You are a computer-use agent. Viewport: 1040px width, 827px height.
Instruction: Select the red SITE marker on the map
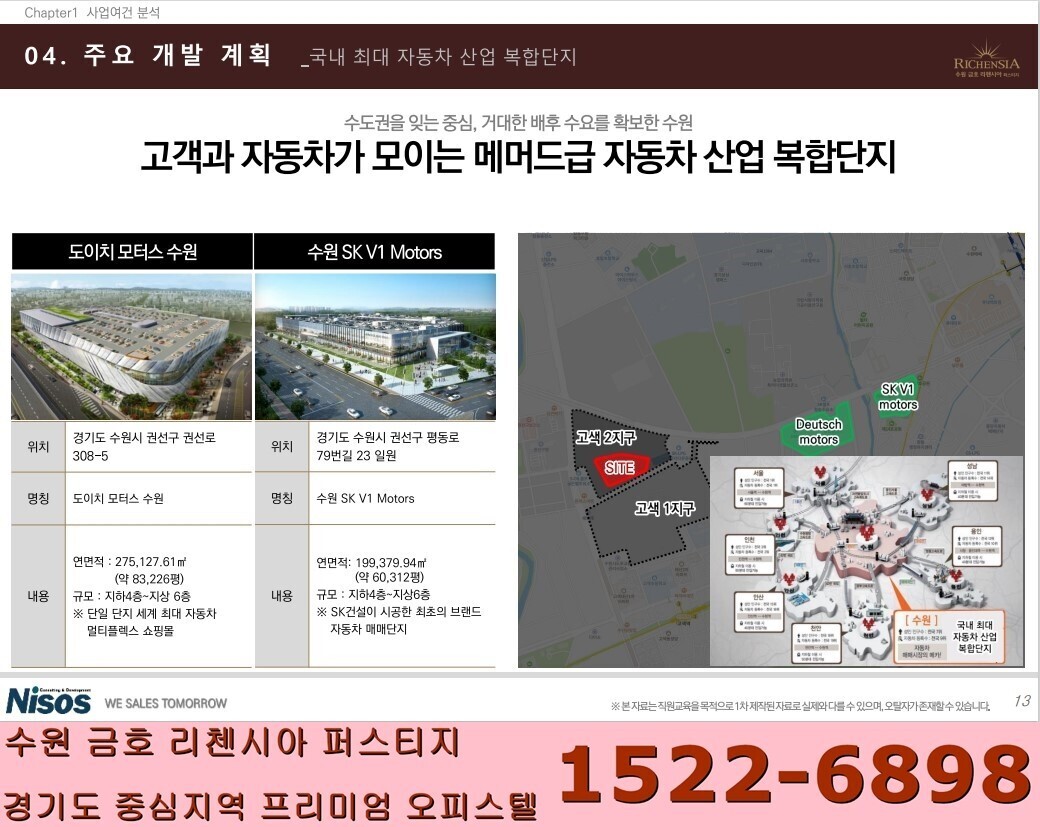click(x=619, y=468)
